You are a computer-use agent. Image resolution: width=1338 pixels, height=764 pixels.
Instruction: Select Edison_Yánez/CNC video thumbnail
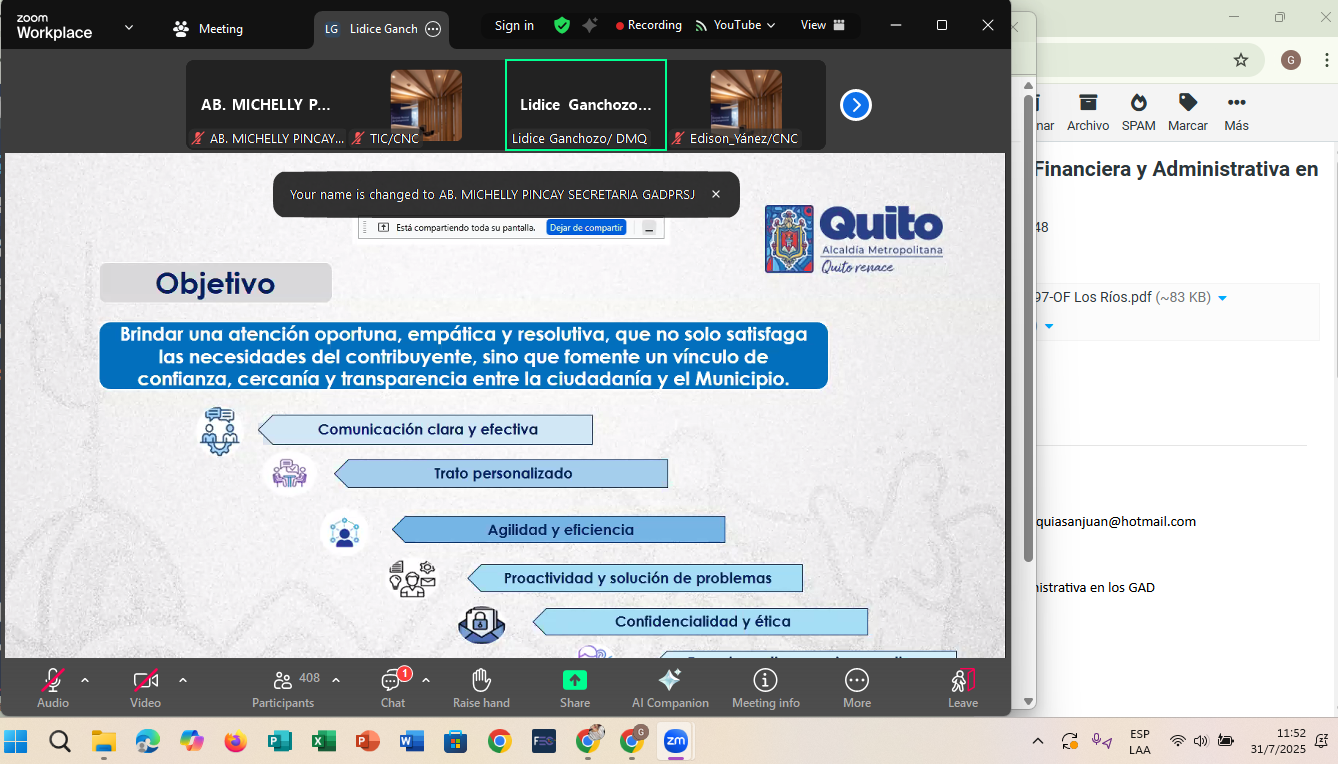tap(746, 105)
